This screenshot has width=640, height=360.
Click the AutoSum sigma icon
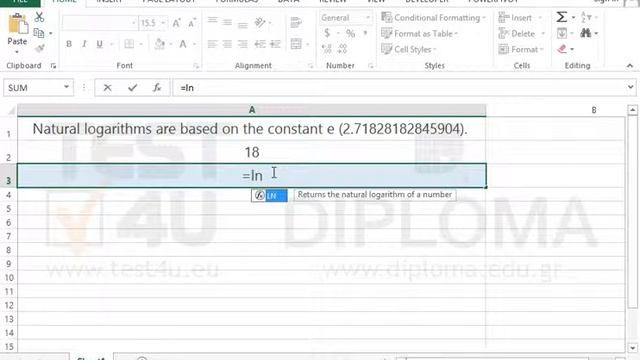click(x=562, y=17)
